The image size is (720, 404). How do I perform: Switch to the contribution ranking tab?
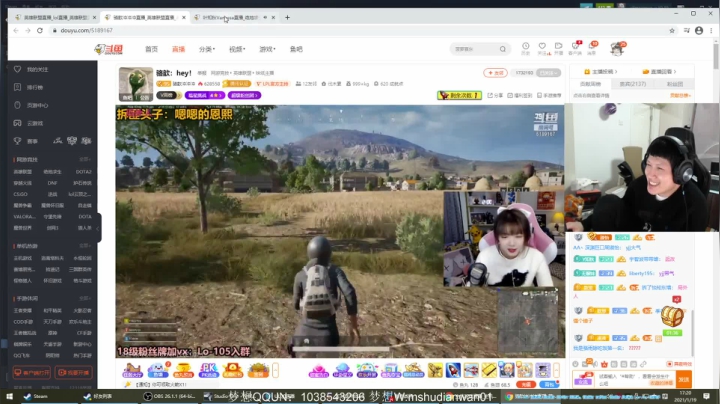coord(590,84)
